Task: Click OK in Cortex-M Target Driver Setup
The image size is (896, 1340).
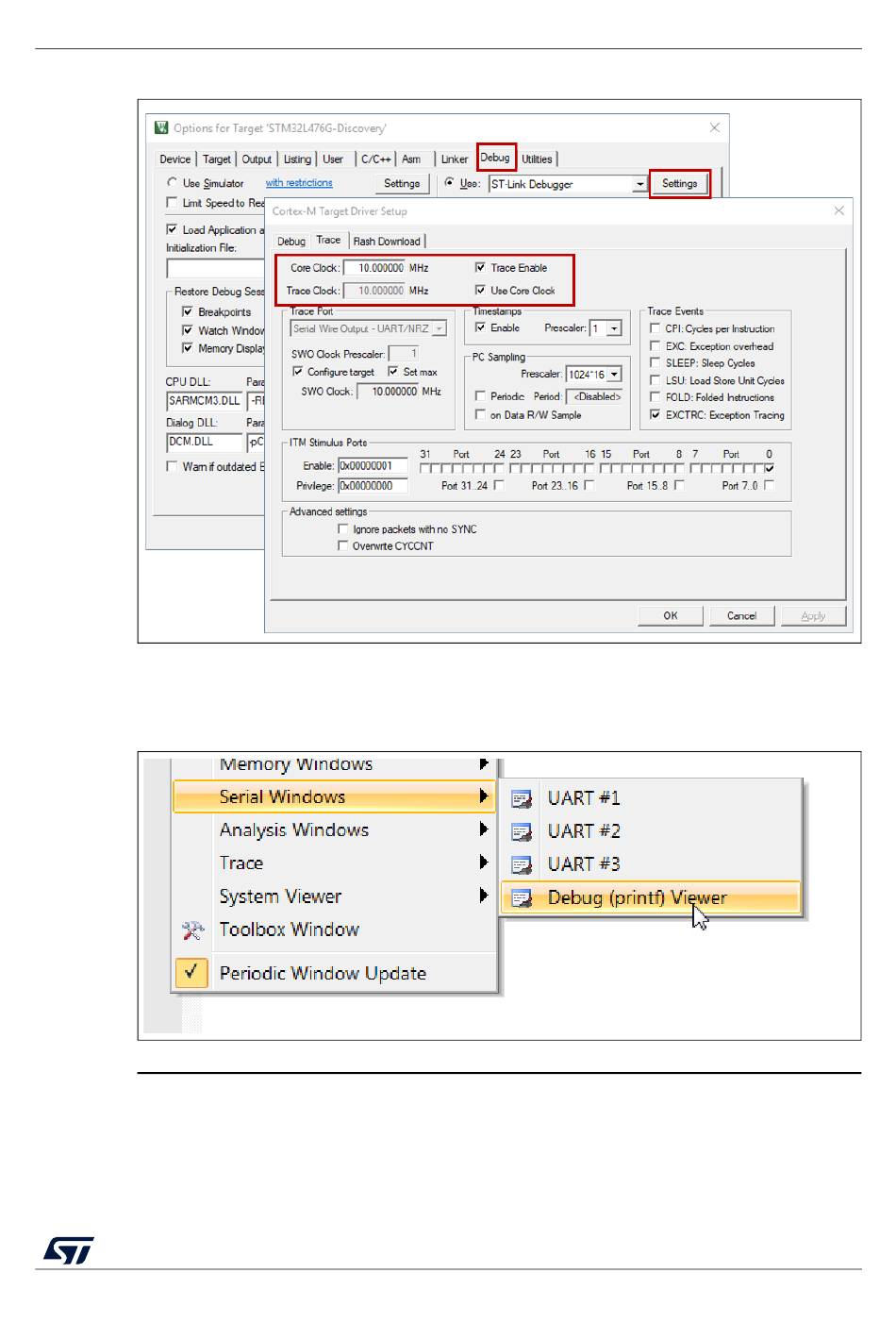Action: point(671,615)
